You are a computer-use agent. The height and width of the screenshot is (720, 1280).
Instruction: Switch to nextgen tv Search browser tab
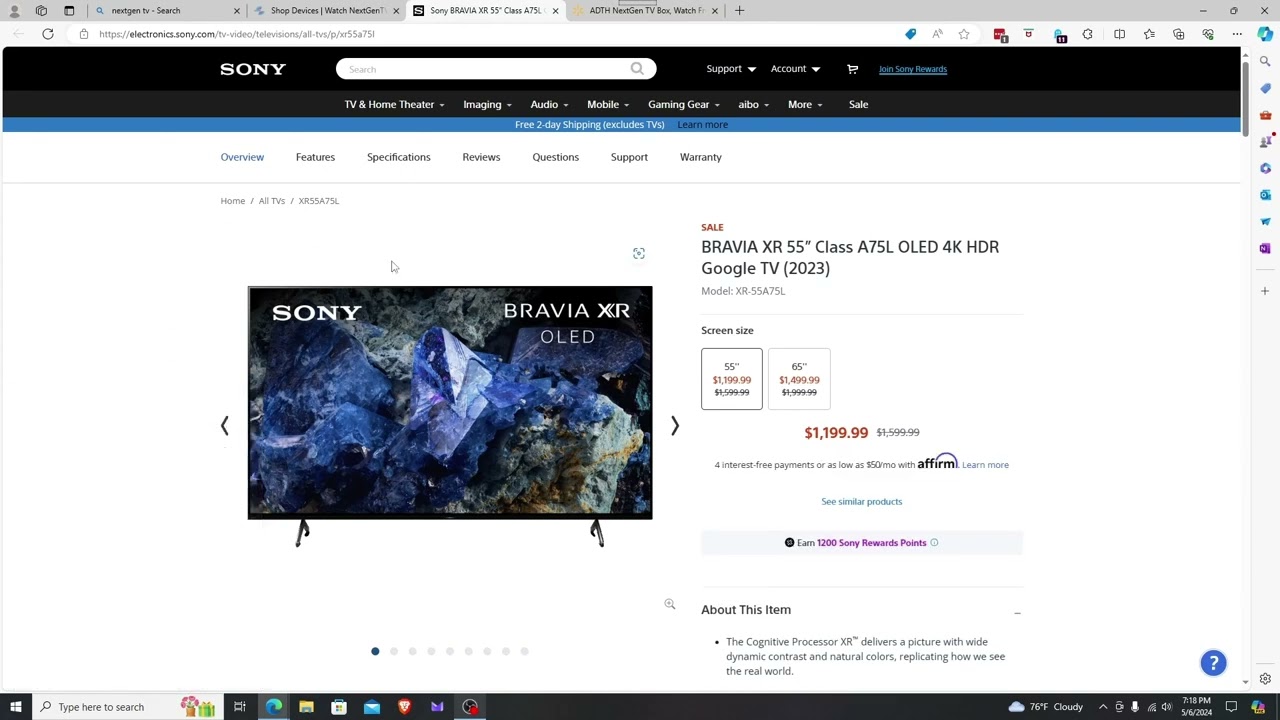click(x=165, y=11)
